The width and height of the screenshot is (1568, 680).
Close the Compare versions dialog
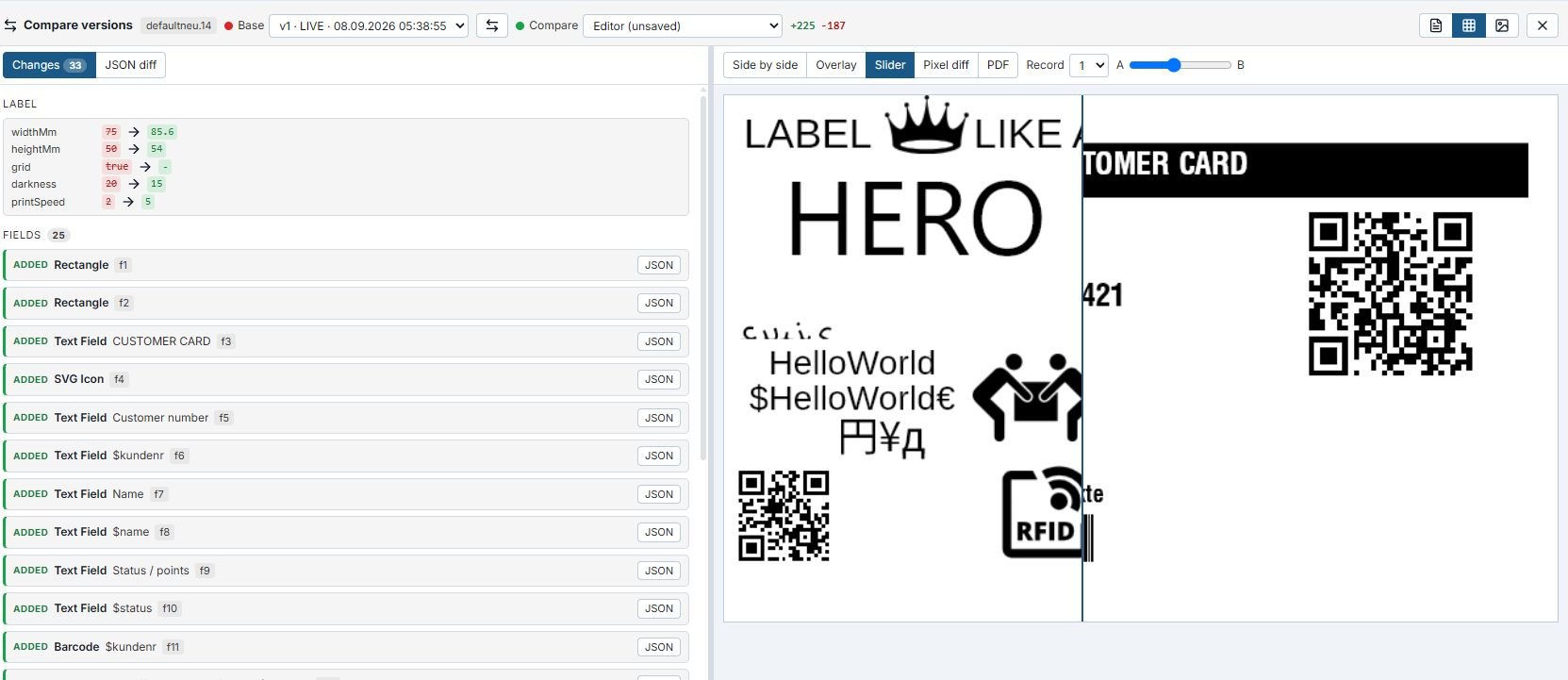pos(1543,25)
